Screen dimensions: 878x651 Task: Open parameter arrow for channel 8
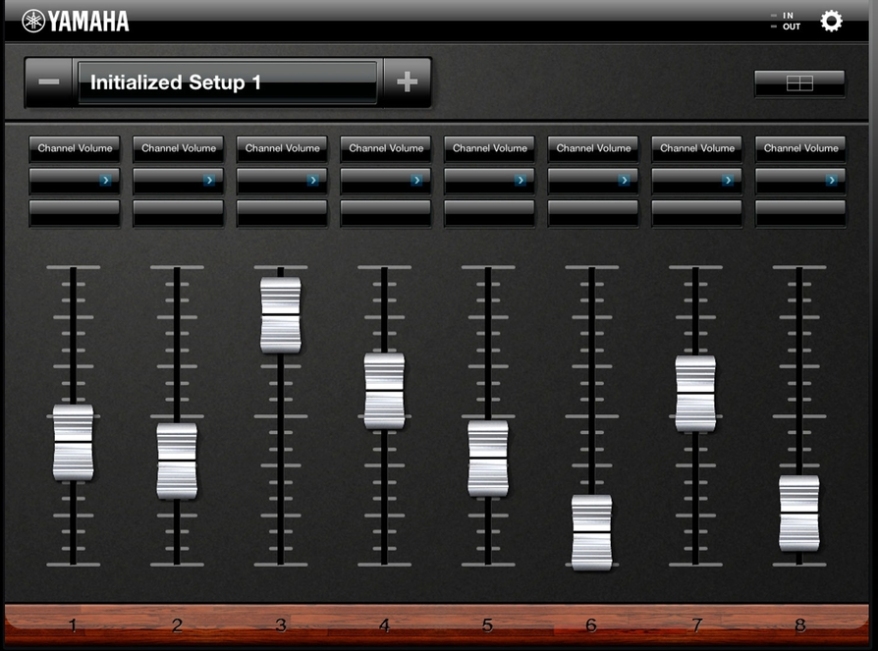832,180
